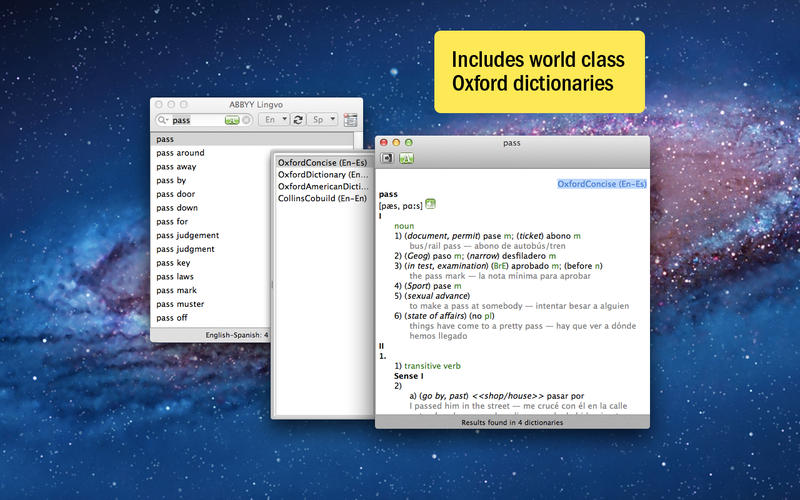Select OxfordConcise (En-Es) in the dictionary list
Image resolution: width=800 pixels, height=500 pixels.
coord(322,162)
